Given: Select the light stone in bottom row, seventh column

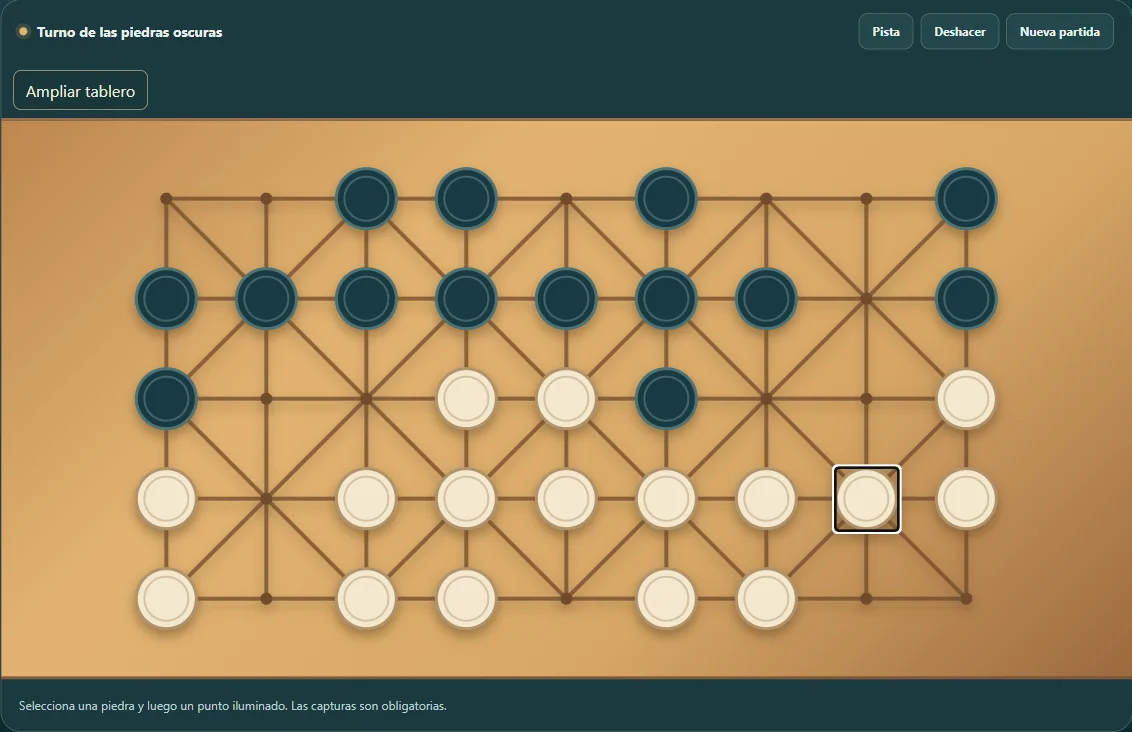Looking at the screenshot, I should tap(766, 598).
